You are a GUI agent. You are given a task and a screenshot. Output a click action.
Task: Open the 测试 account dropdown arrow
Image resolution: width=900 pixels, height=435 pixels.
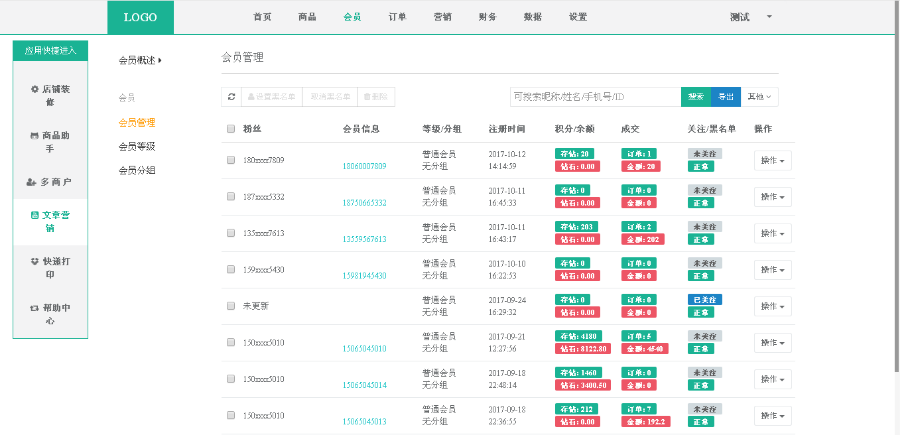point(769,17)
